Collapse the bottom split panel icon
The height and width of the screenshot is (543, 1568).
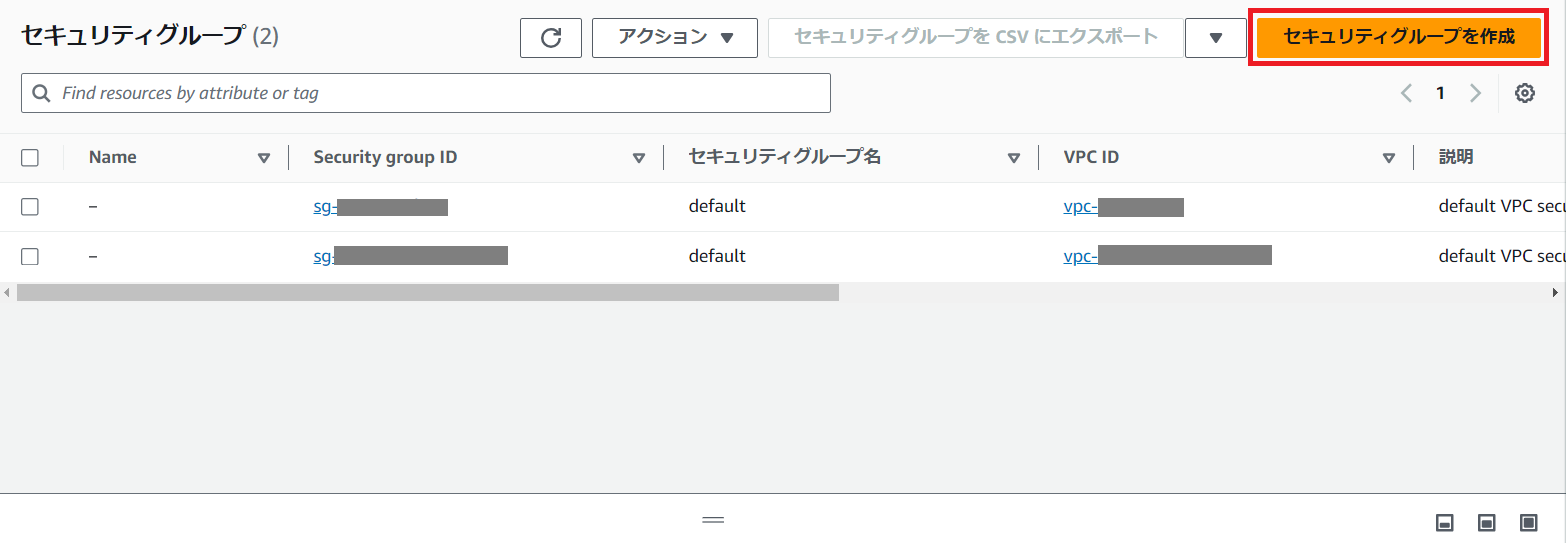(x=1444, y=522)
